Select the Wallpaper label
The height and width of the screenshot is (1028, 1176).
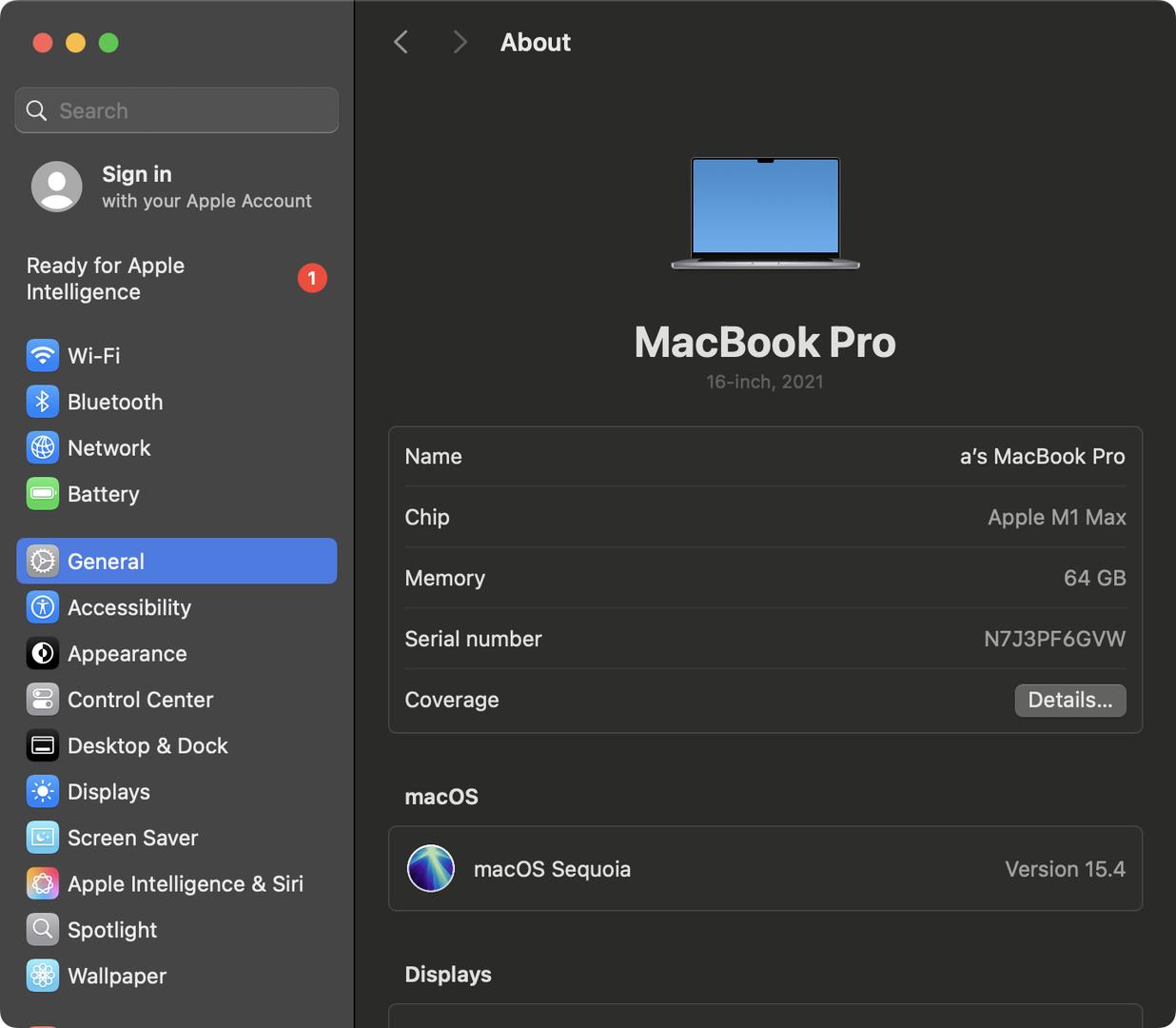tap(117, 976)
